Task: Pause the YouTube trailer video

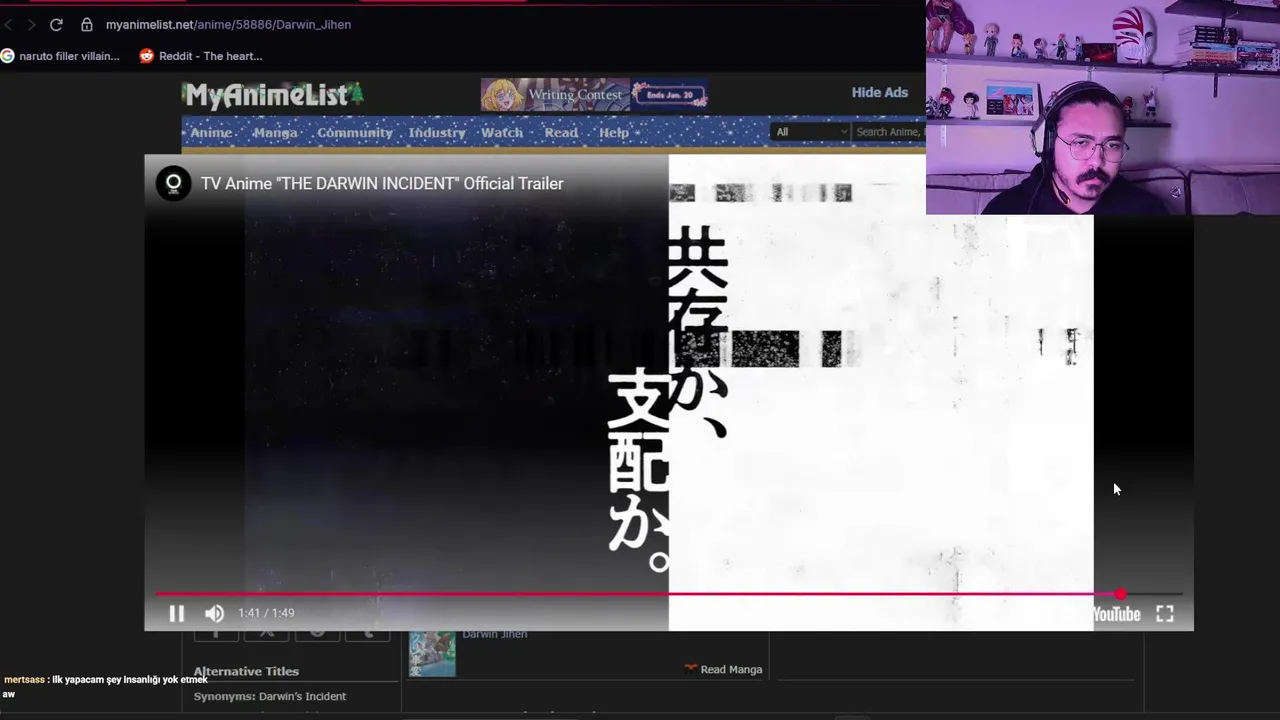Action: (176, 613)
